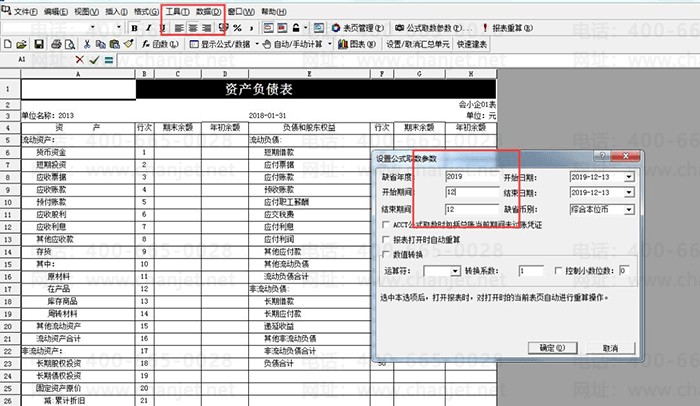Open the 工具(T) menu
Viewport: 700px width, 406px height.
177,10
